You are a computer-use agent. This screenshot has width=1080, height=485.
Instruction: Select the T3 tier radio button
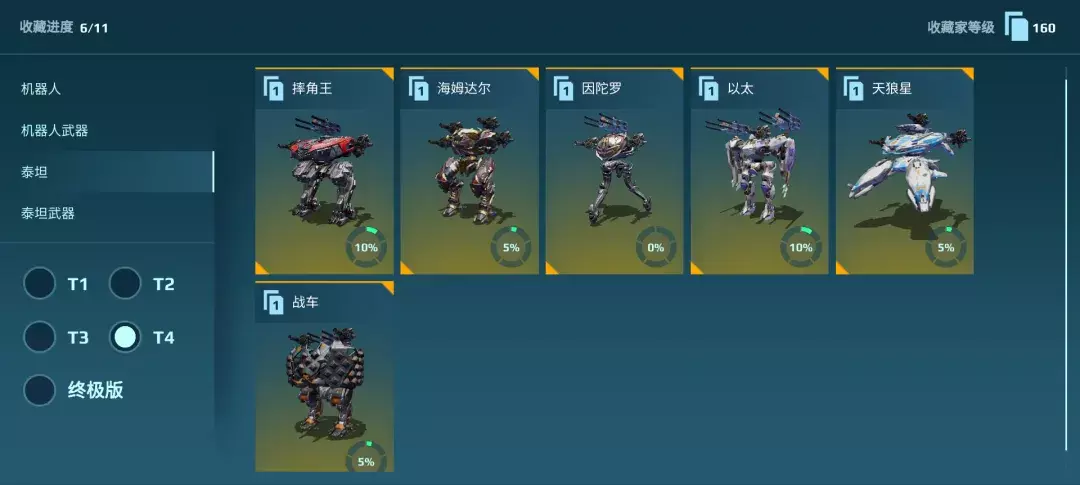(x=39, y=337)
